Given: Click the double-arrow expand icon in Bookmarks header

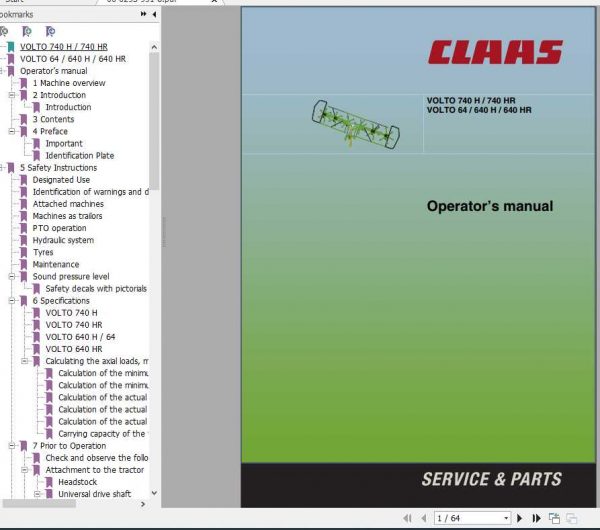Looking at the screenshot, I should pyautogui.click(x=143, y=14).
